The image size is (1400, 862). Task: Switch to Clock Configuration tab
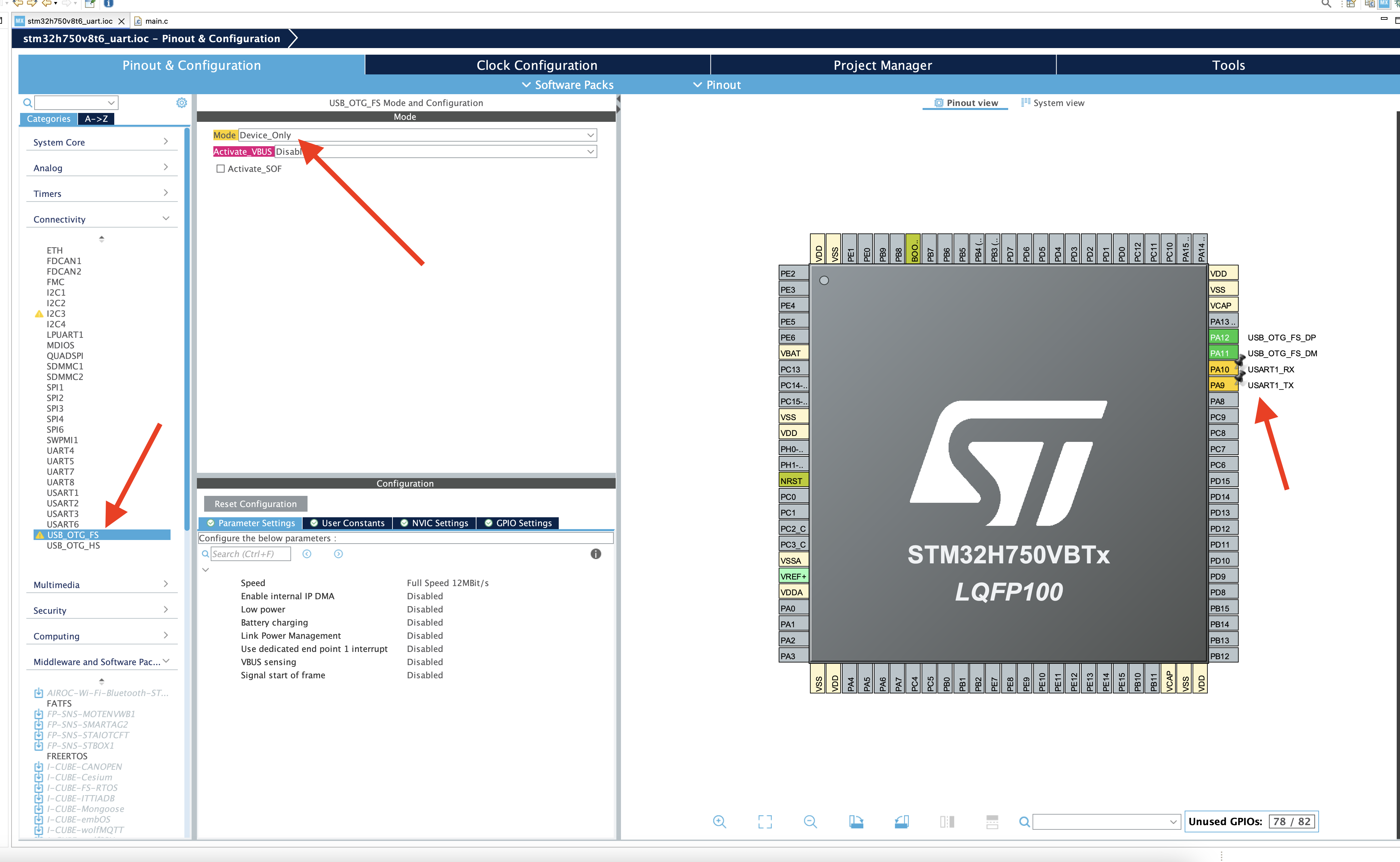537,65
